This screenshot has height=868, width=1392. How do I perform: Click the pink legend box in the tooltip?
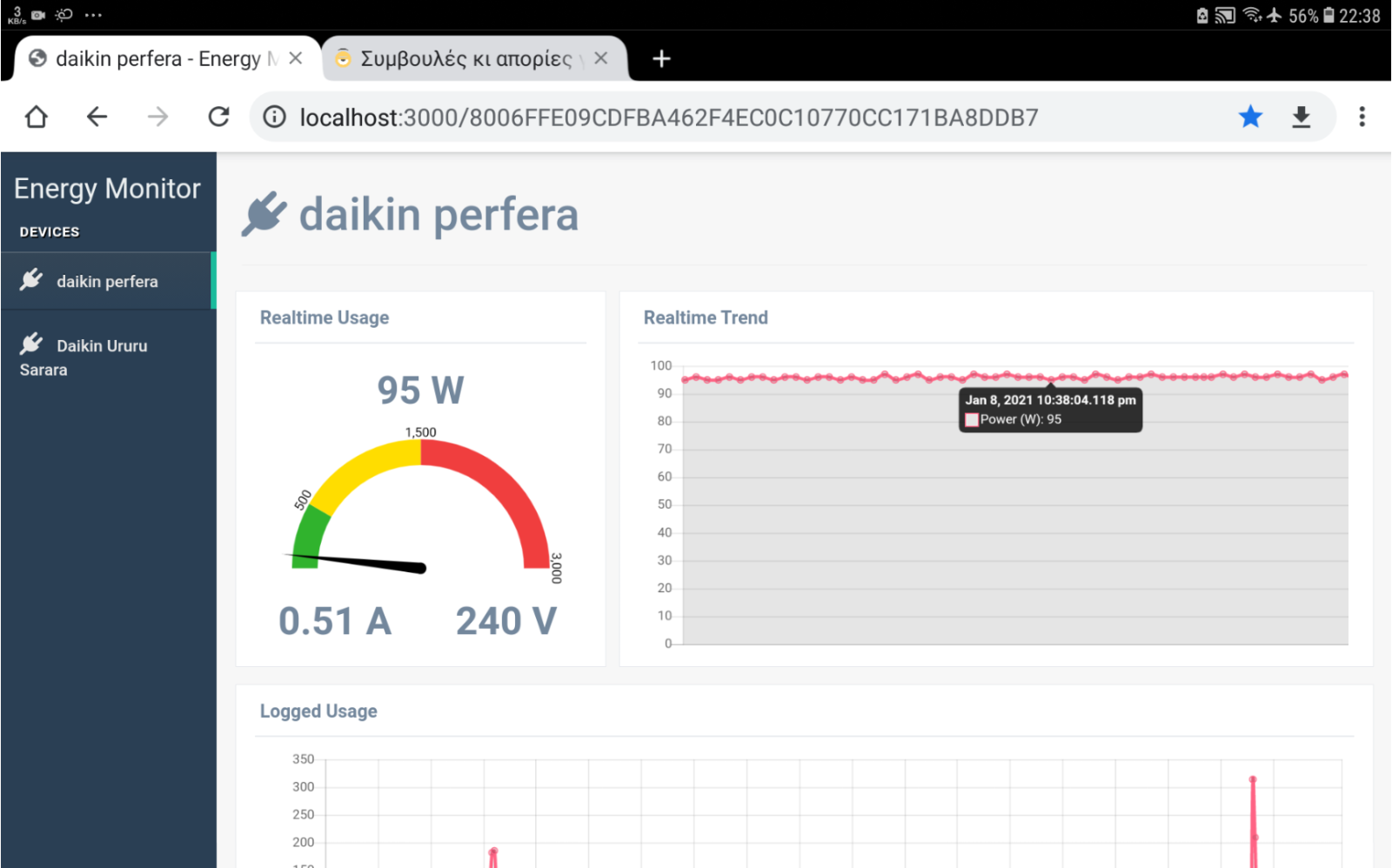972,420
